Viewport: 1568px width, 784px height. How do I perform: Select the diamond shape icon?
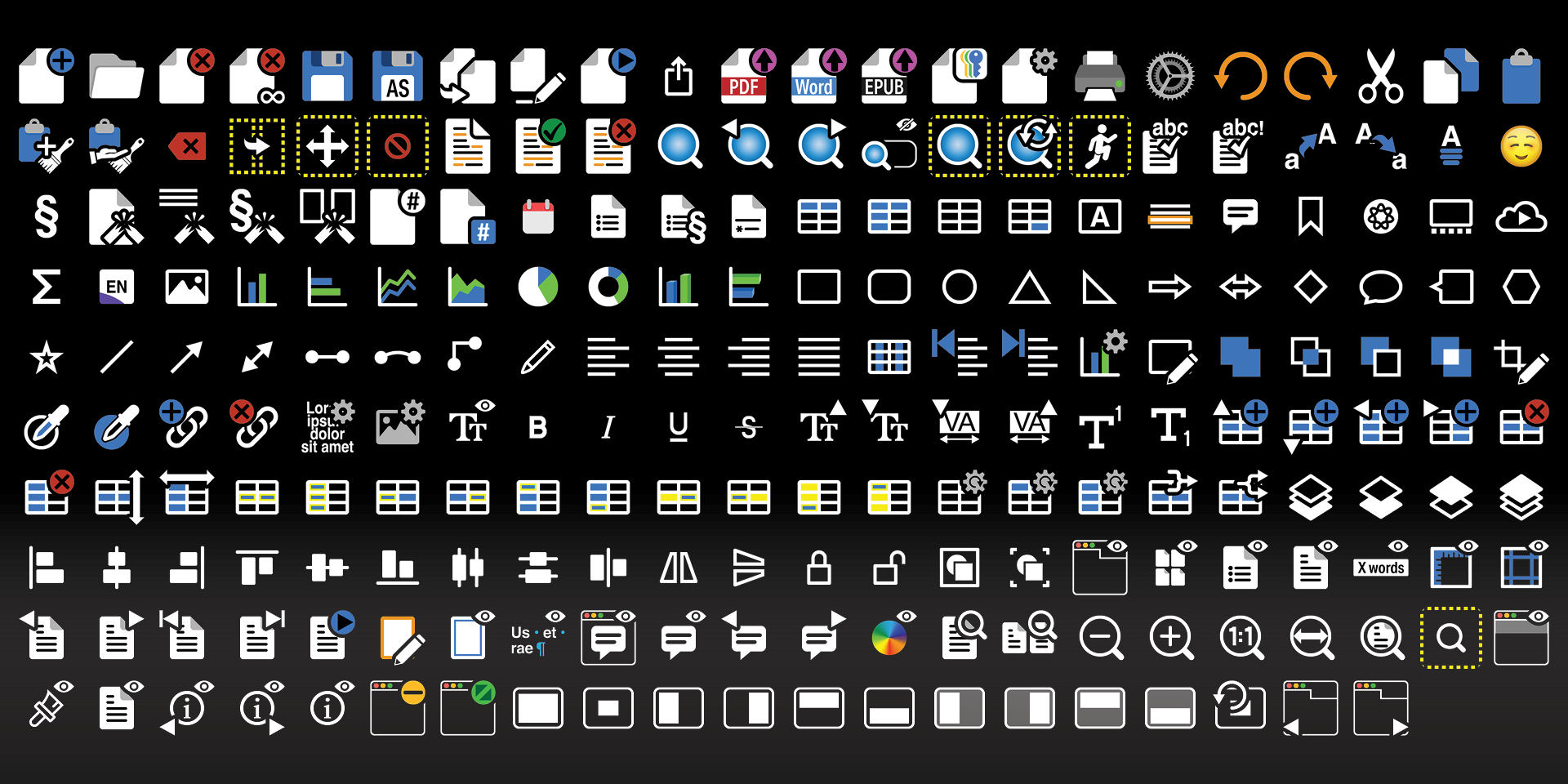pos(1311,287)
